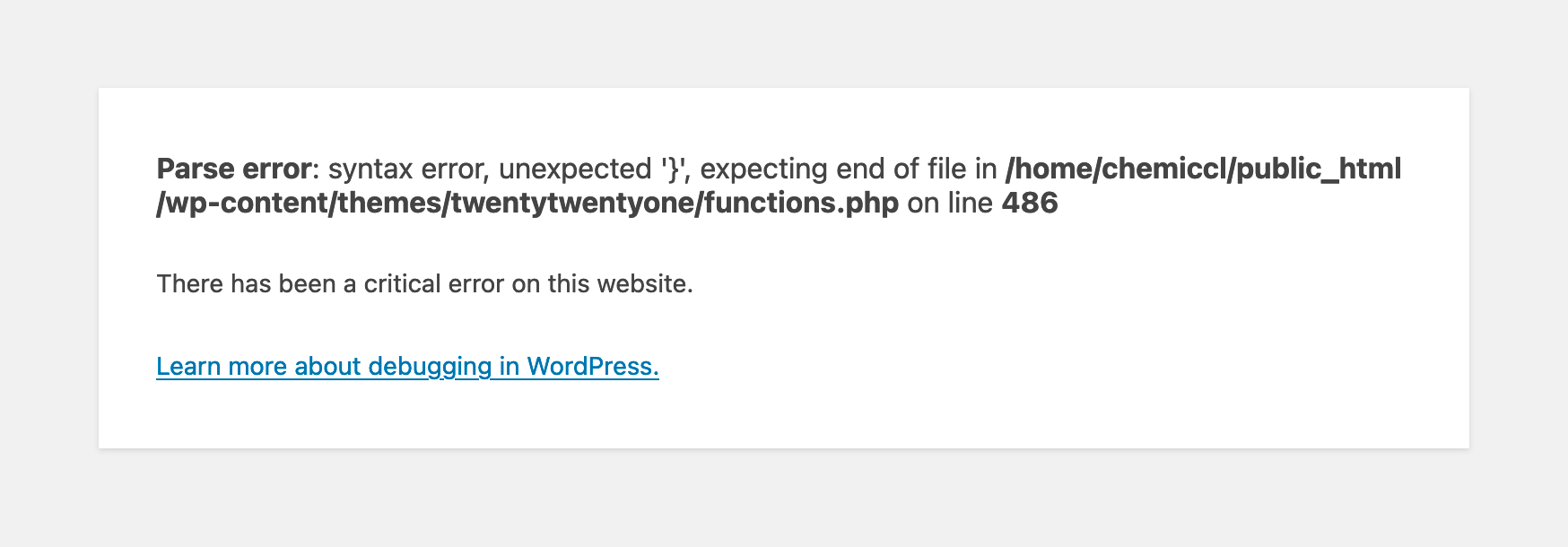Click the bold line number 486
This screenshot has height=547, width=1568.
(1030, 203)
